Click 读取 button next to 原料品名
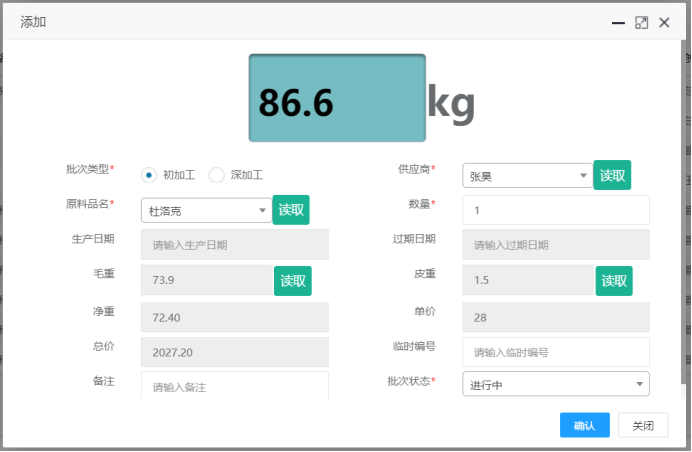This screenshot has width=692, height=452. 291,210
